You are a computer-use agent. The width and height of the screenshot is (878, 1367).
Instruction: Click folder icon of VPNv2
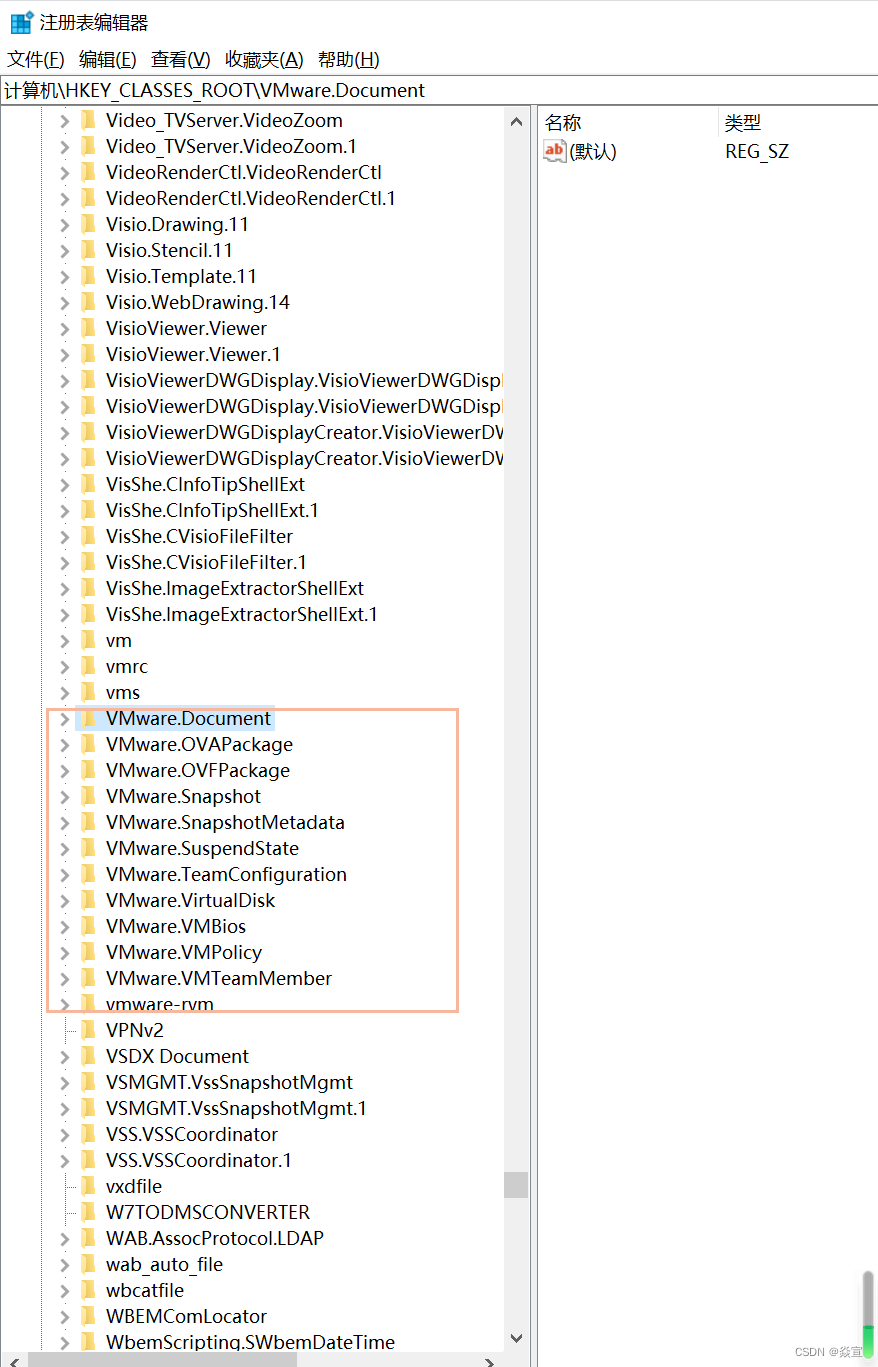point(88,1031)
